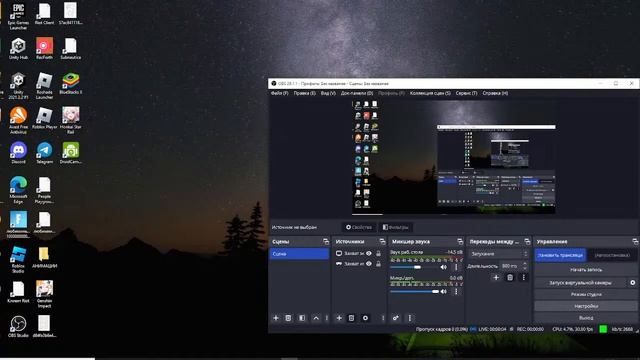Open Microsoft Edge desktop shortcut

18,190
